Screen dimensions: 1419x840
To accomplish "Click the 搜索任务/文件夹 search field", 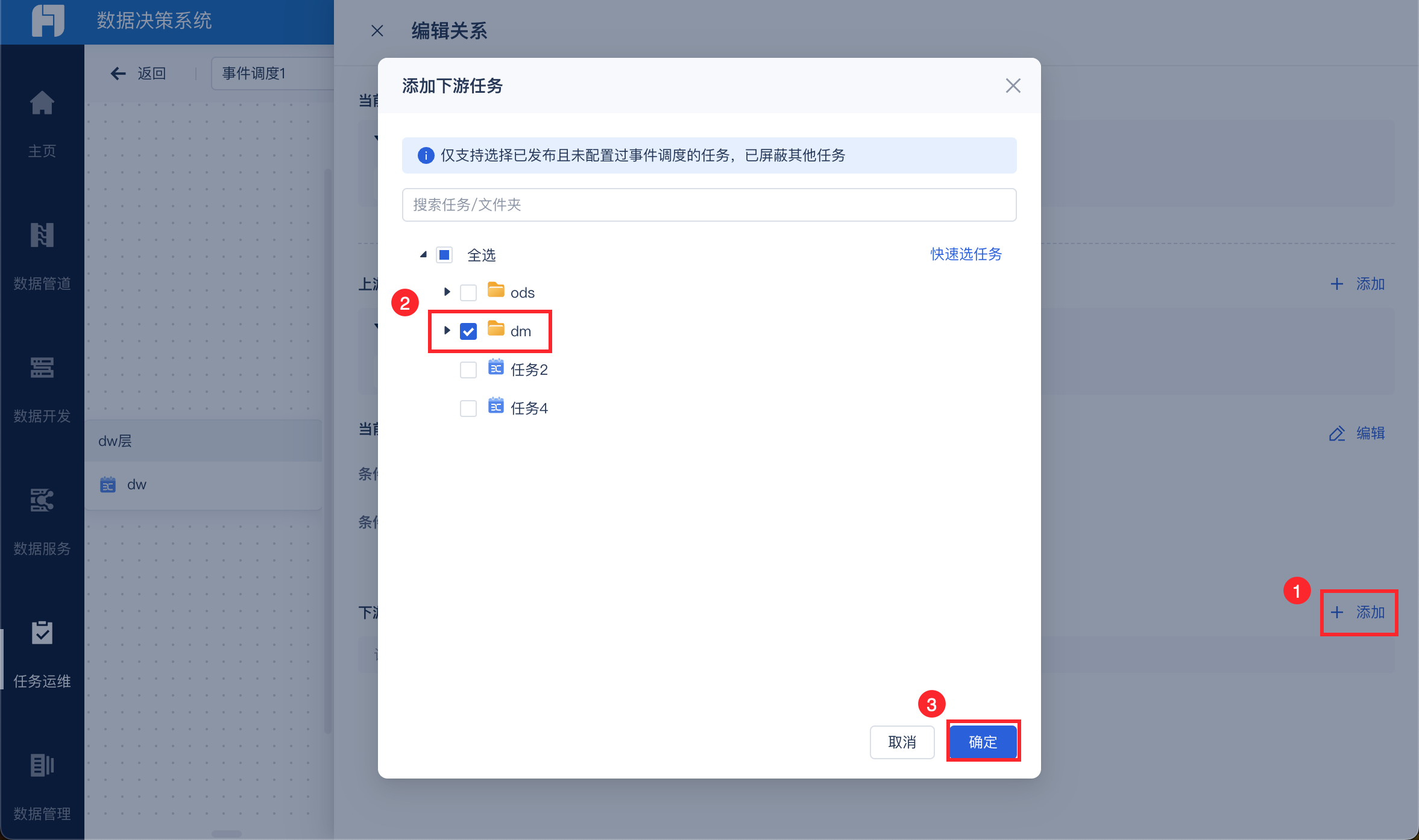I will coord(709,205).
